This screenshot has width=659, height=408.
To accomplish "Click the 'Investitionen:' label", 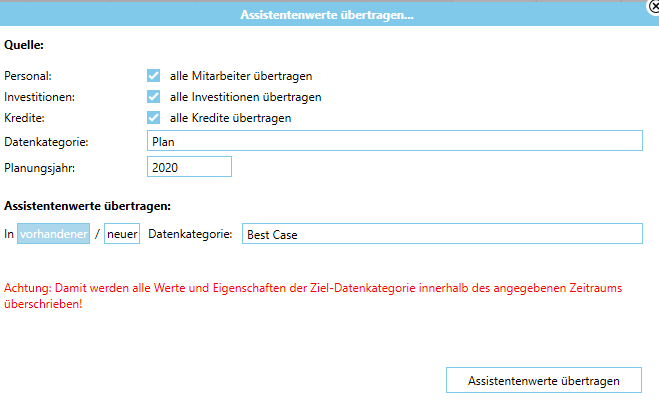I will [40, 97].
